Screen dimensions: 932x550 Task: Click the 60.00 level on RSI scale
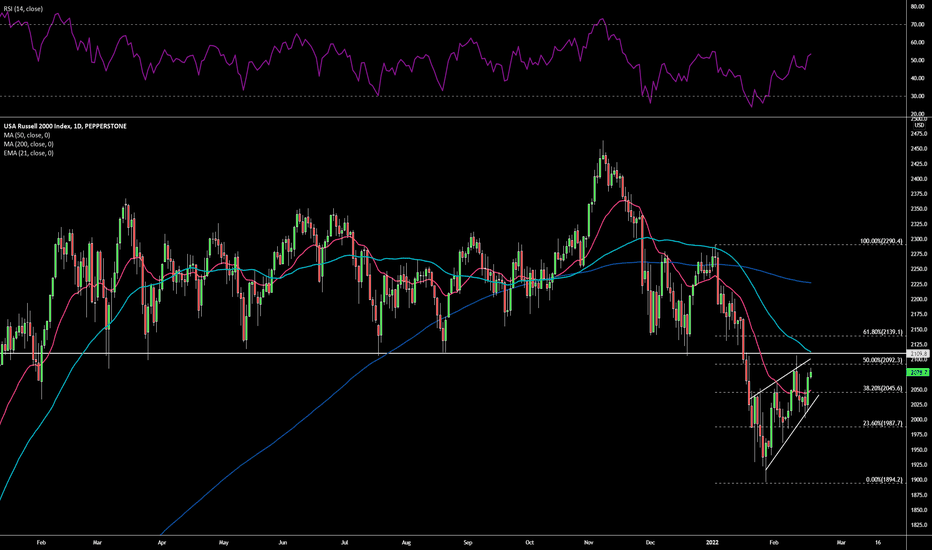click(x=917, y=42)
